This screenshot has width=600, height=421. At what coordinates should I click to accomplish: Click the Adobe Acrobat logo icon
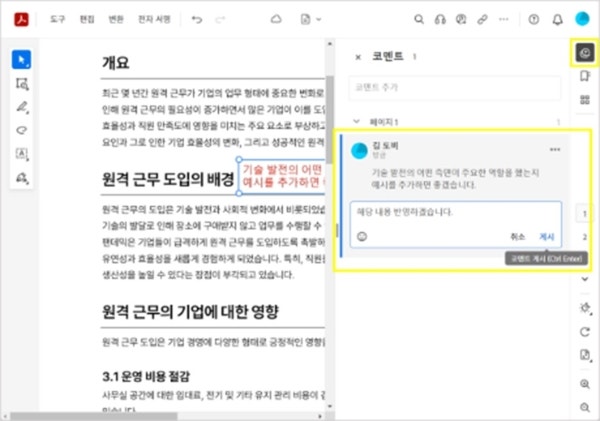coord(21,19)
